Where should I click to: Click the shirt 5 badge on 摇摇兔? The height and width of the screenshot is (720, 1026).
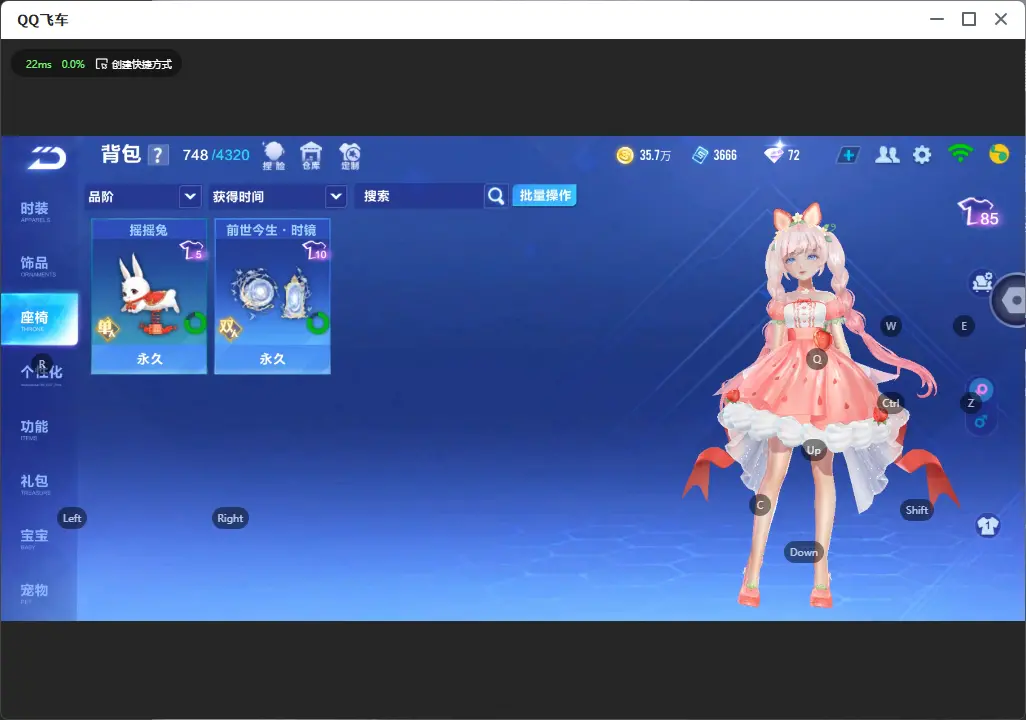192,251
